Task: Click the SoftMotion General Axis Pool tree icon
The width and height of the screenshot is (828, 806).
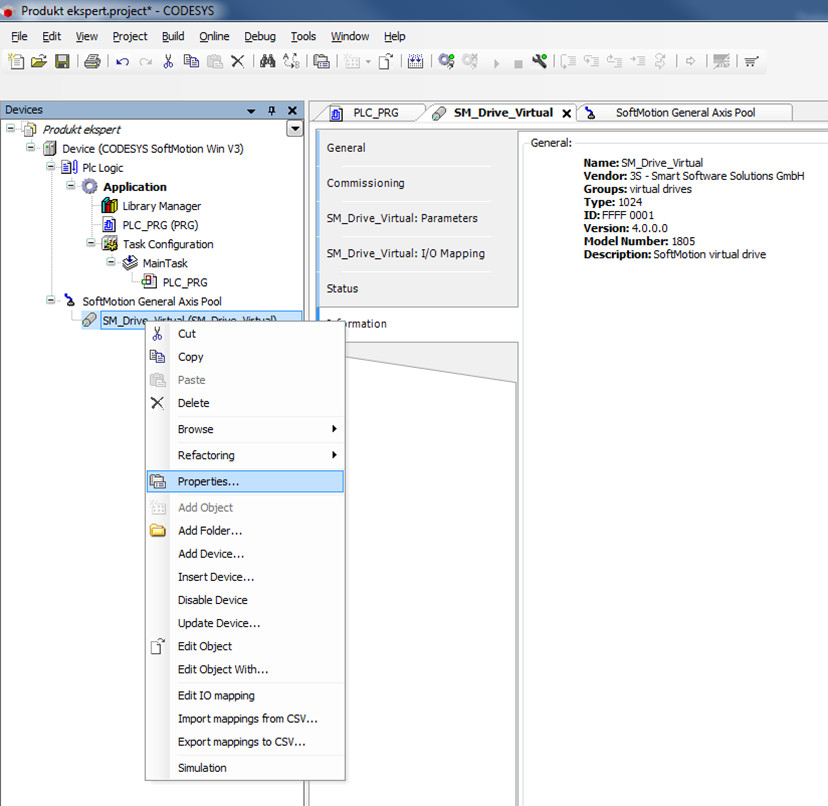Action: tap(70, 301)
